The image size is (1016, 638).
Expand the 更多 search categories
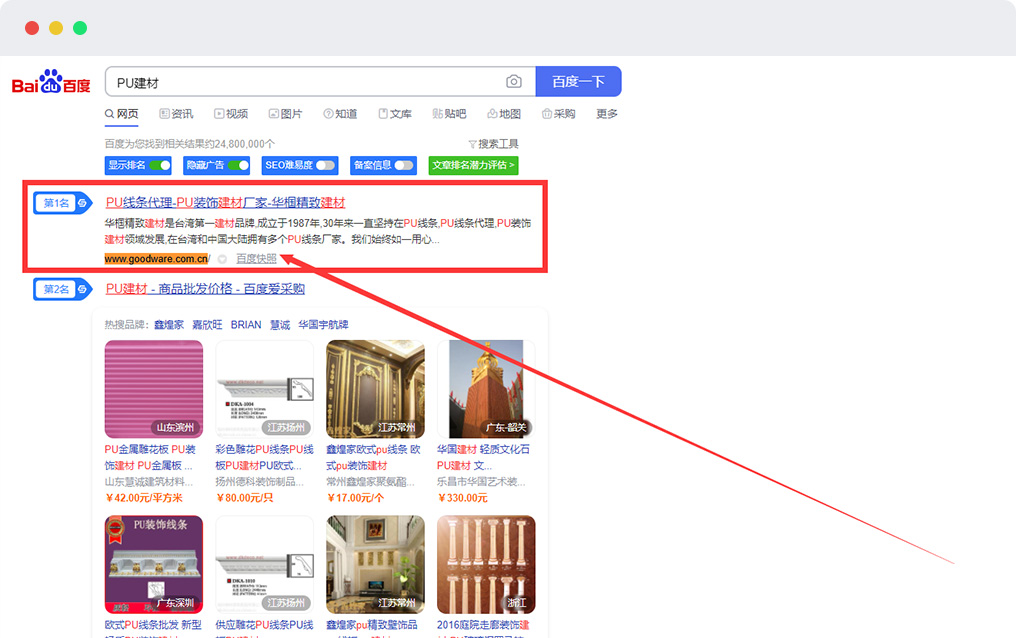tap(606, 113)
